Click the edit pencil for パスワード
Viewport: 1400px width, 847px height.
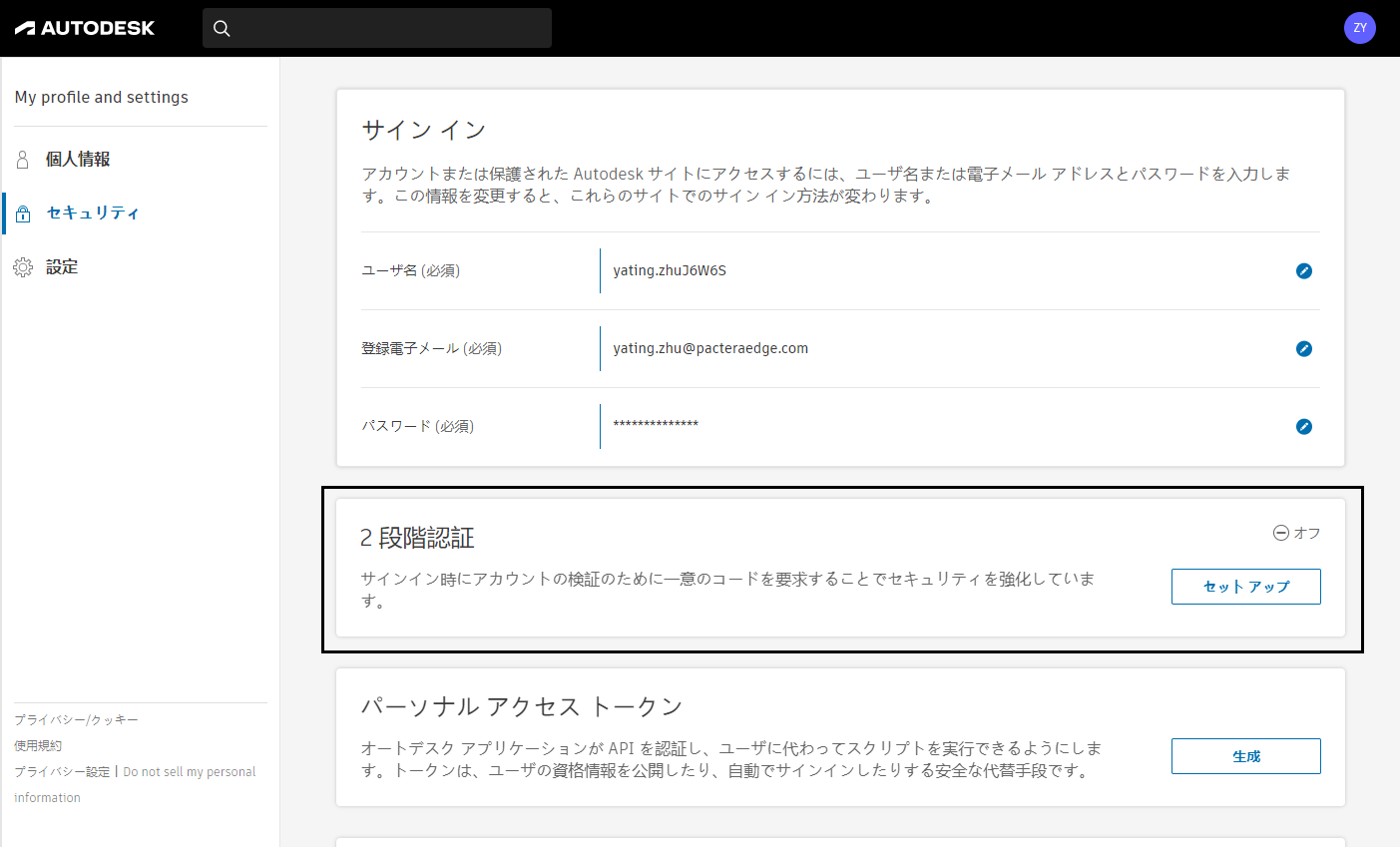(x=1303, y=426)
